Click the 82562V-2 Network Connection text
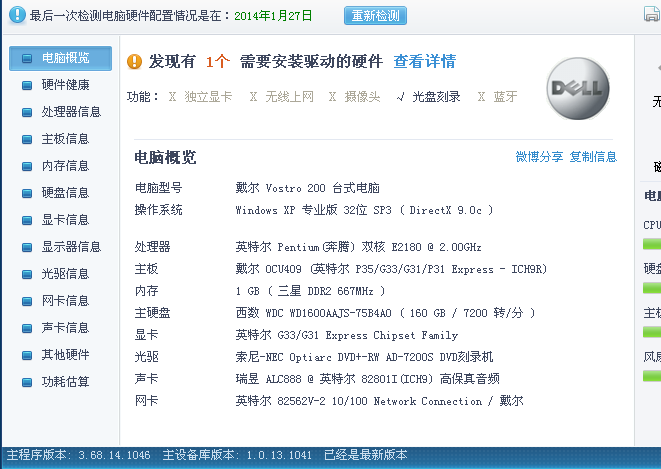Image resolution: width=661 pixels, height=469 pixels. tap(379, 401)
